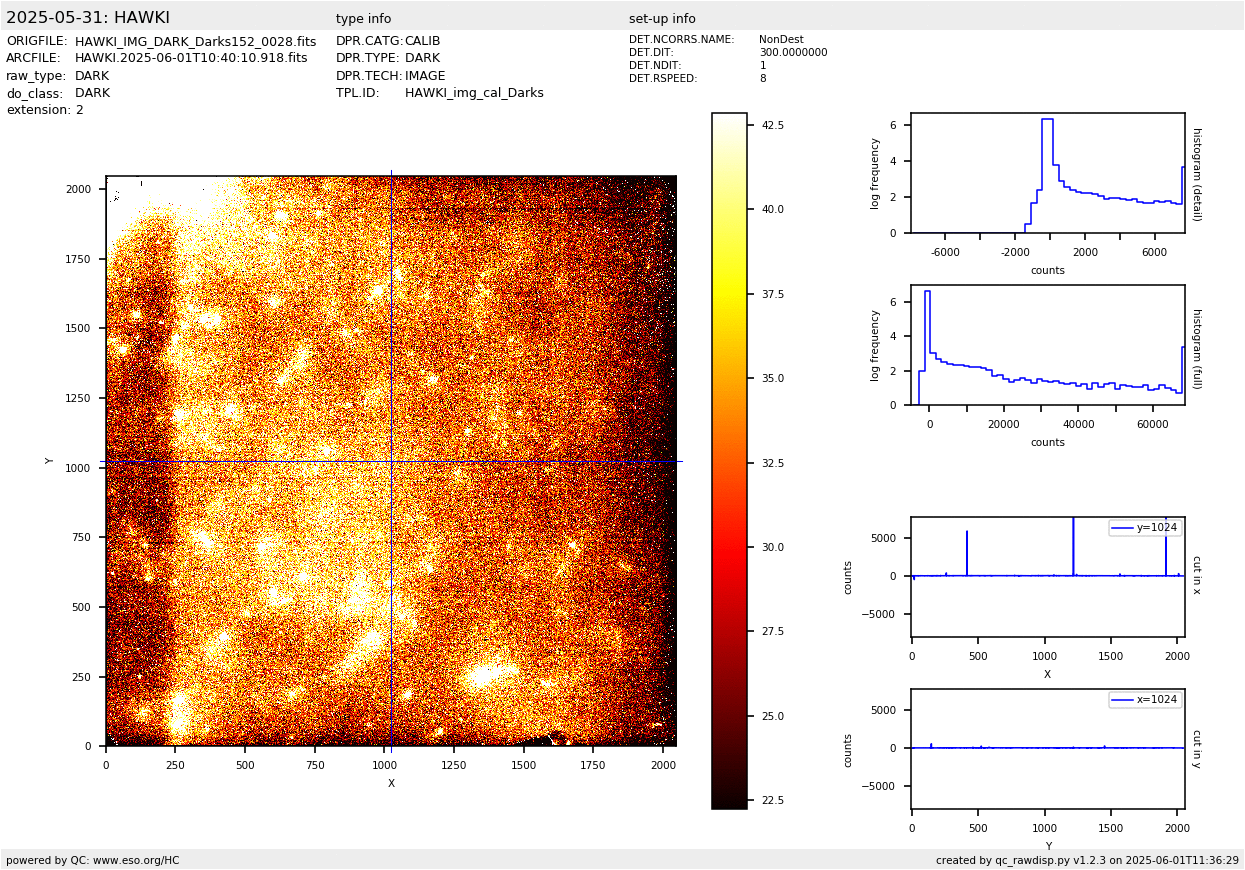Click the ORIGFILE name HAWKI_IMG_DARK_Darks152_0028.fits

(x=195, y=42)
